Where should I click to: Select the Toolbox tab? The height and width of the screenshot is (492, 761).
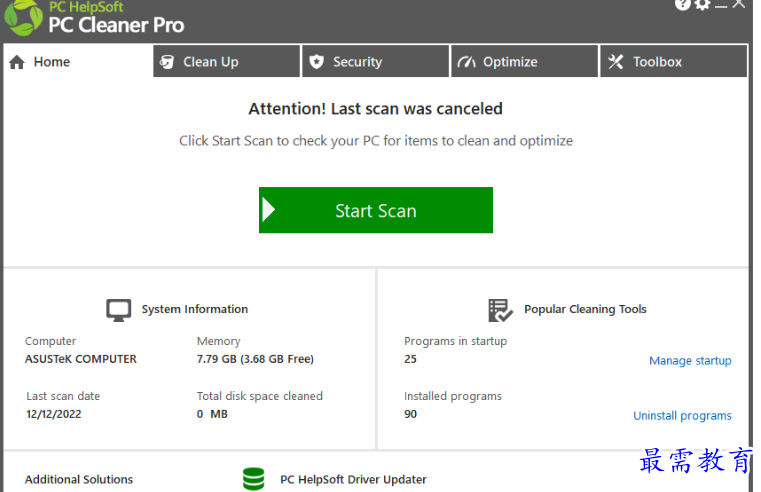coord(674,62)
